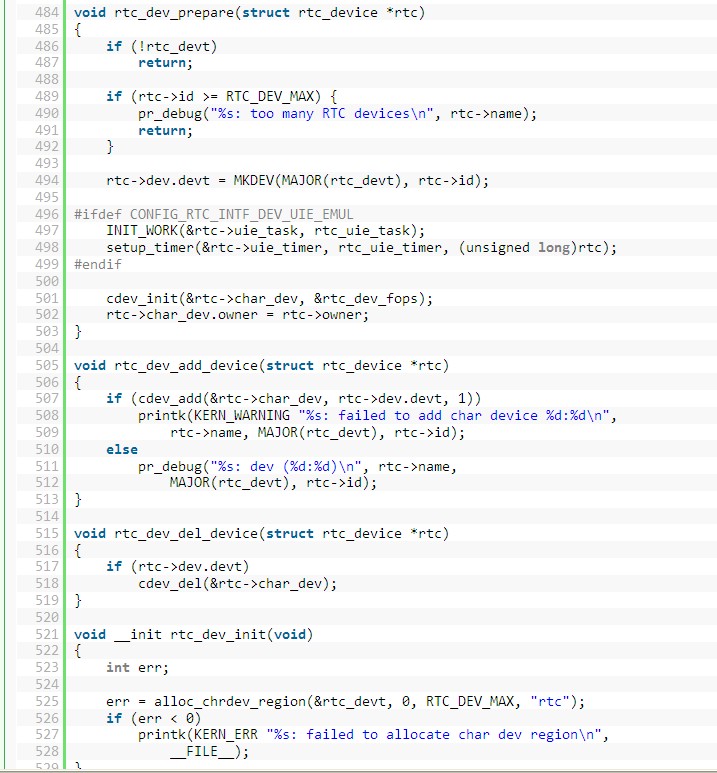Screen dimensions: 717x773
Task: Click 'int err;' declaration on line 523
Action: (x=138, y=668)
